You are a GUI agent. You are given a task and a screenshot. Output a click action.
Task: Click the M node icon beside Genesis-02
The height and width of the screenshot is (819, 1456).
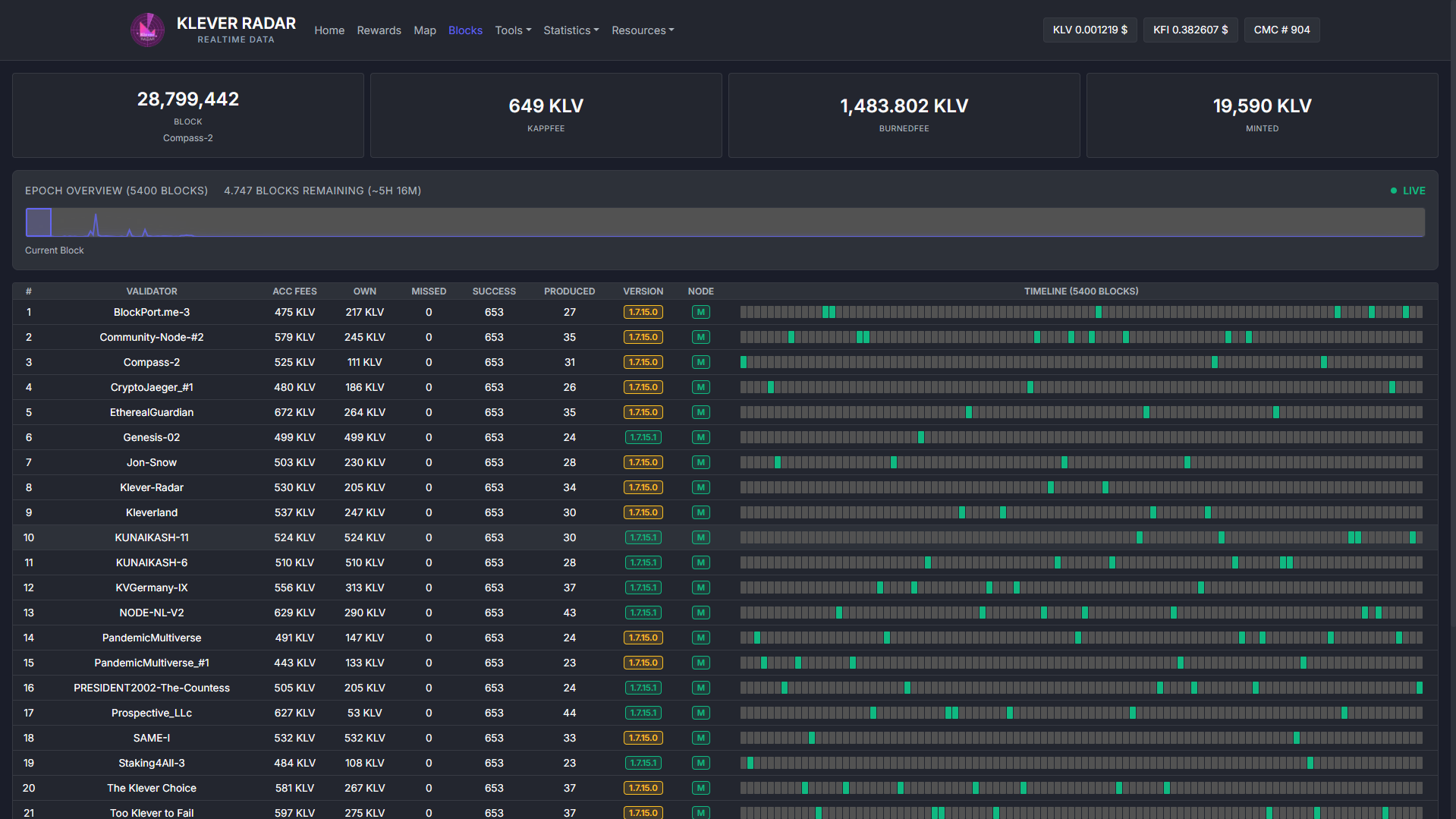[700, 437]
